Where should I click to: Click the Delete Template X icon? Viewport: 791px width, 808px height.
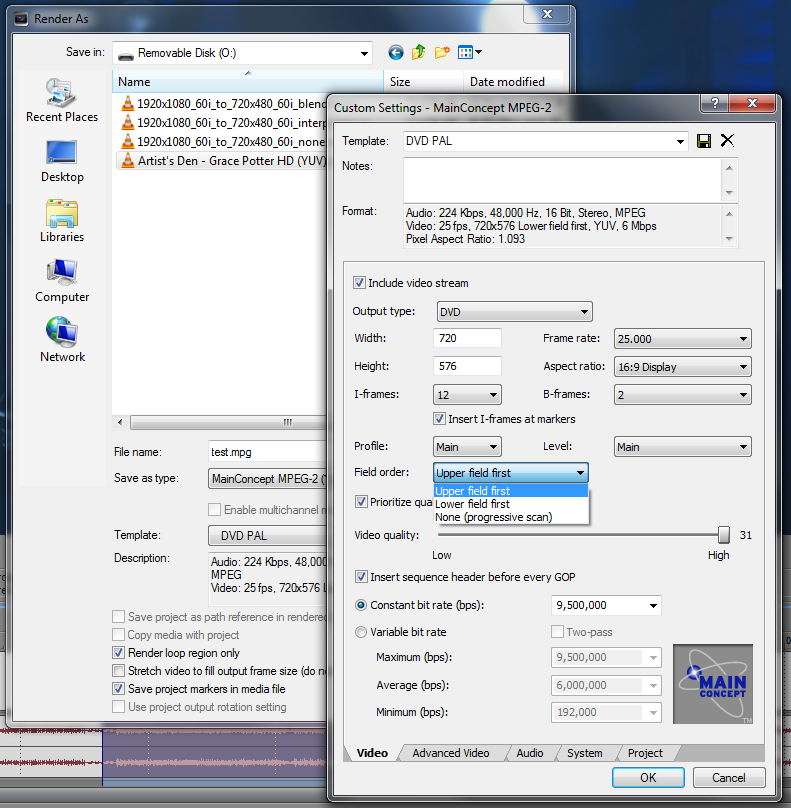coord(727,141)
